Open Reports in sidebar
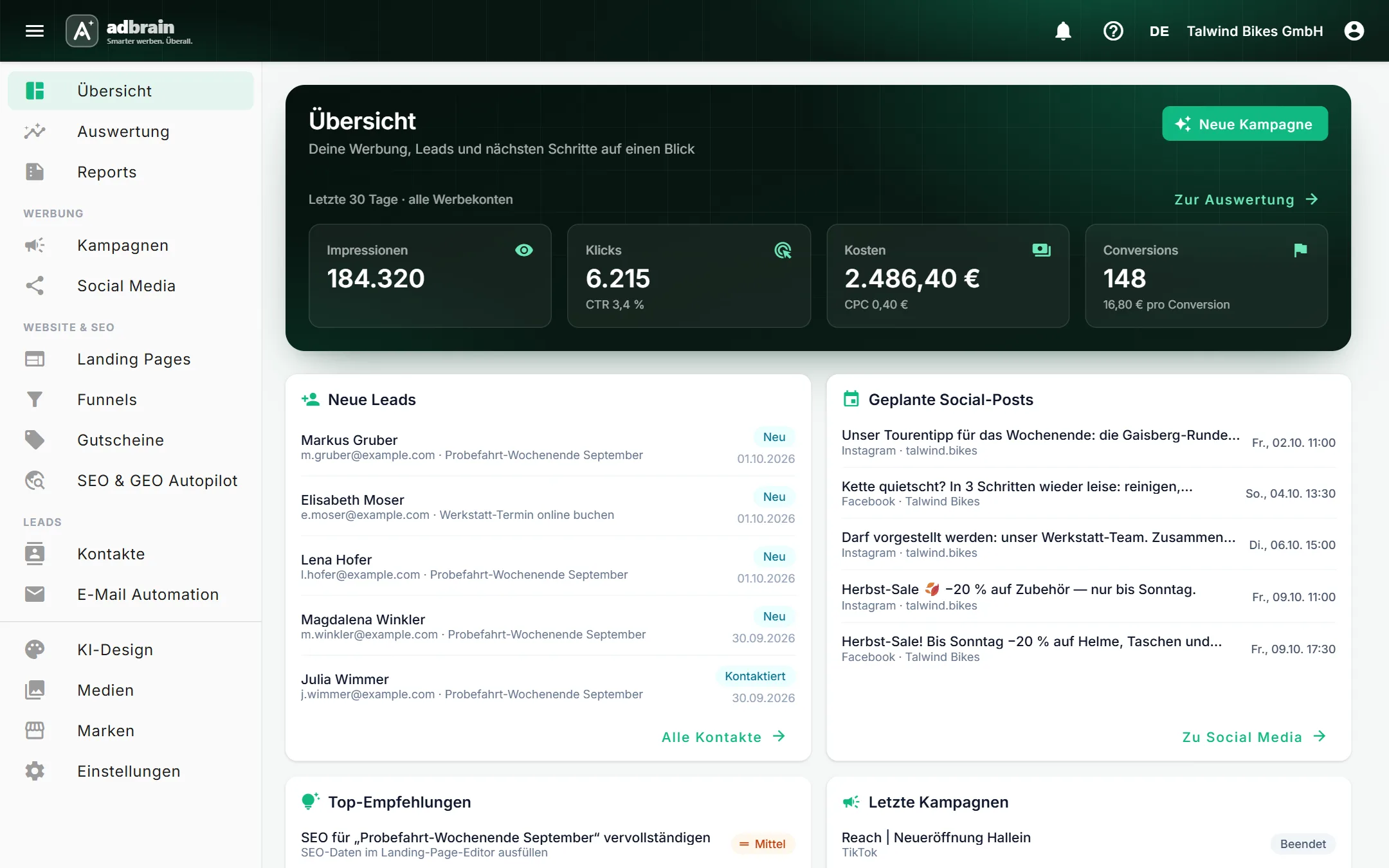The width and height of the screenshot is (1389, 868). pyautogui.click(x=131, y=172)
